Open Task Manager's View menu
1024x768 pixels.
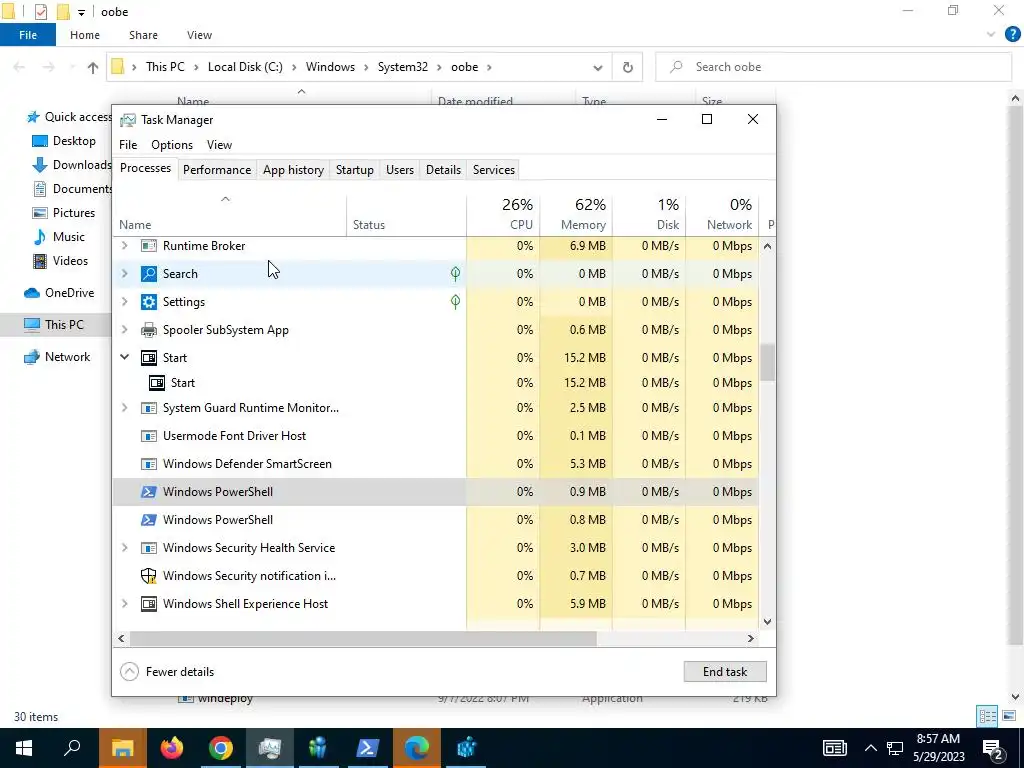click(219, 145)
